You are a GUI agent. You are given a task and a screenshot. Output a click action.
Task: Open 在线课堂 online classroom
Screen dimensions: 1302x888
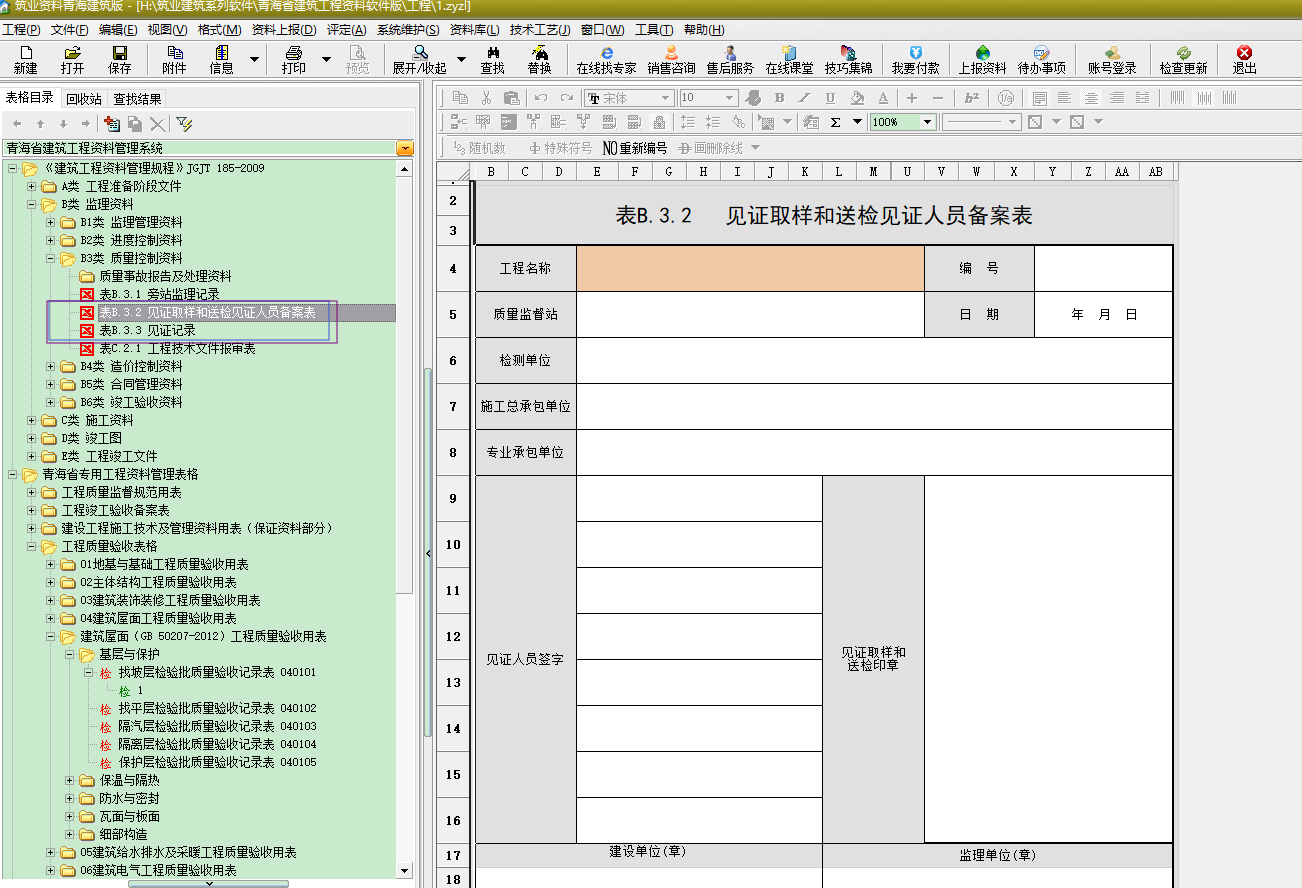789,60
